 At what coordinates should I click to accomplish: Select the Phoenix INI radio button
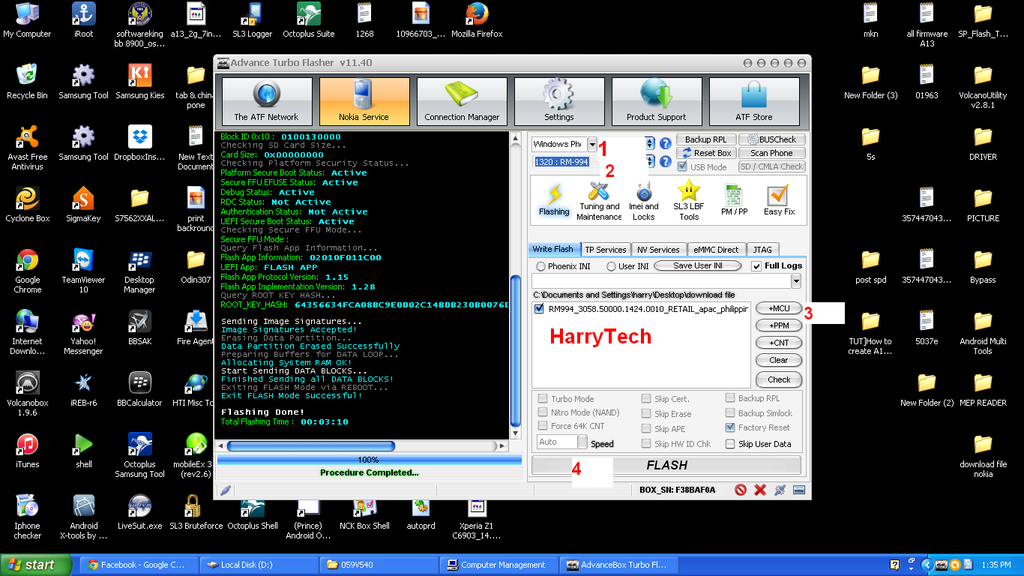coord(541,266)
